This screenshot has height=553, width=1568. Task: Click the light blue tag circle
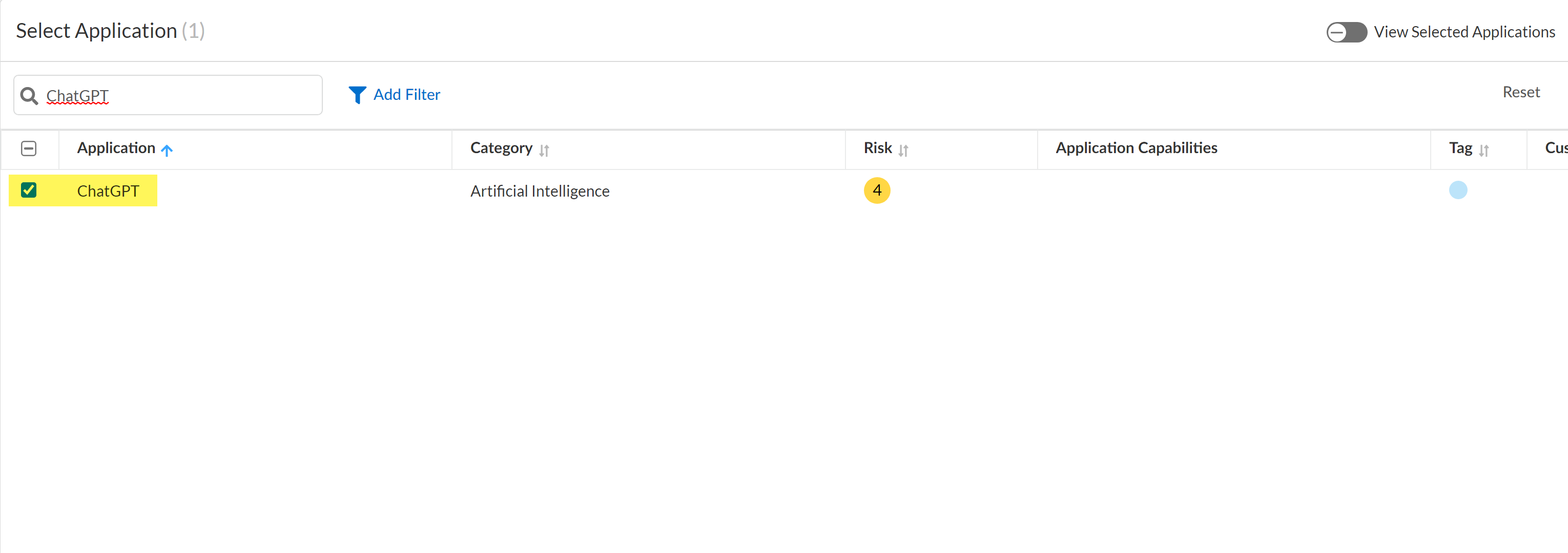(1458, 190)
